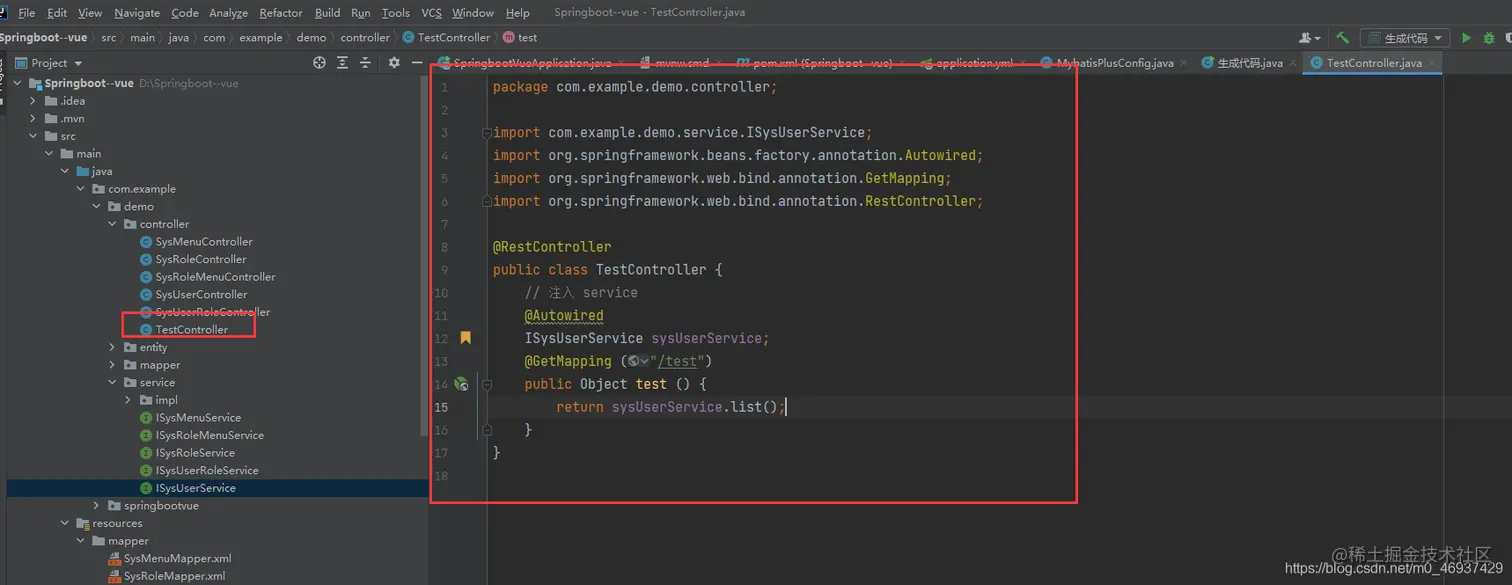Select ISysRoleMenuService in project tree
1512x585 pixels.
pos(209,435)
